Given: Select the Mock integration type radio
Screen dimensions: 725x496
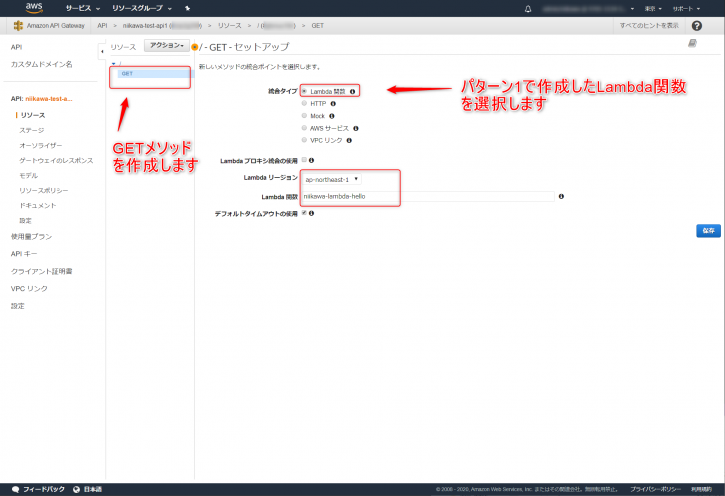Looking at the screenshot, I should coord(304,116).
